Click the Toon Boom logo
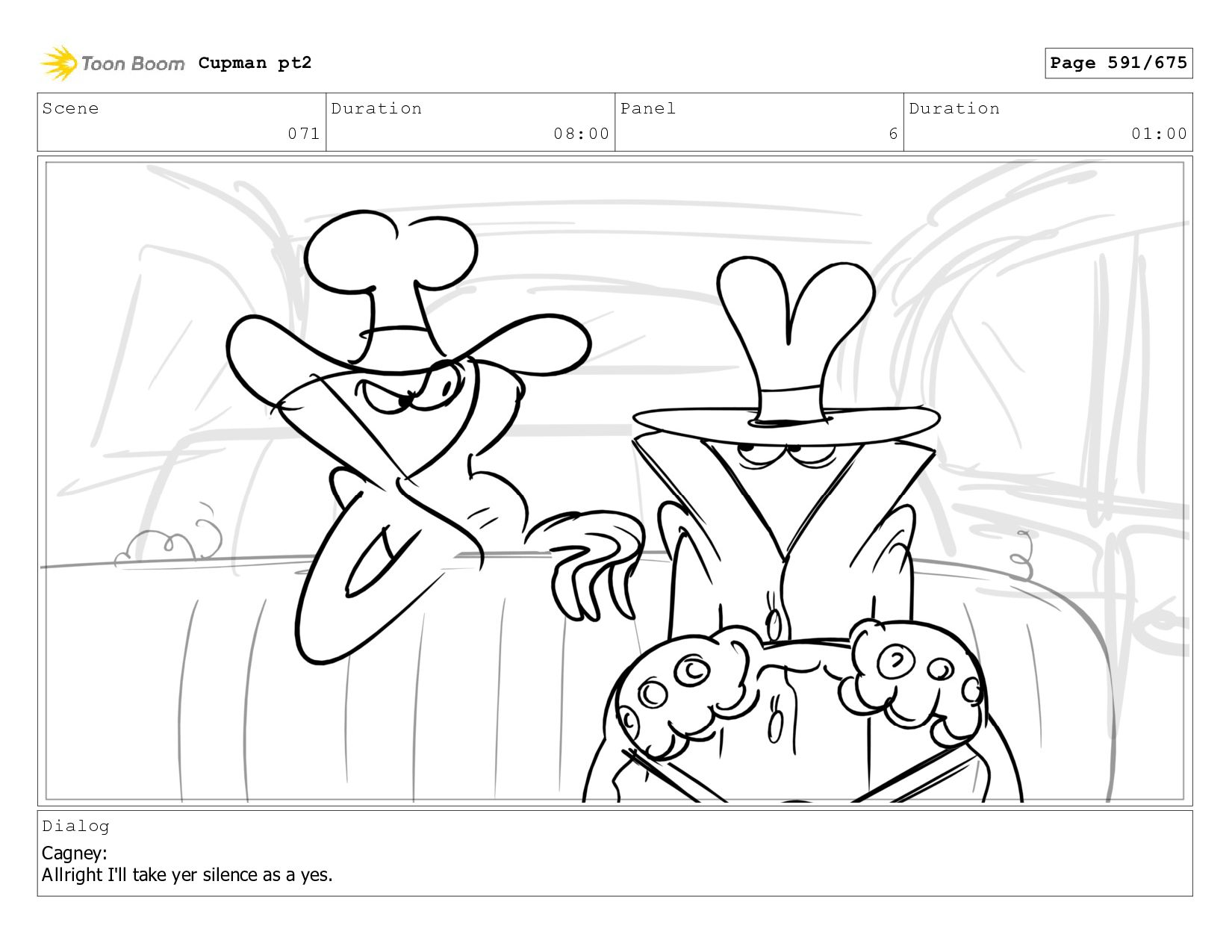 coord(112,63)
